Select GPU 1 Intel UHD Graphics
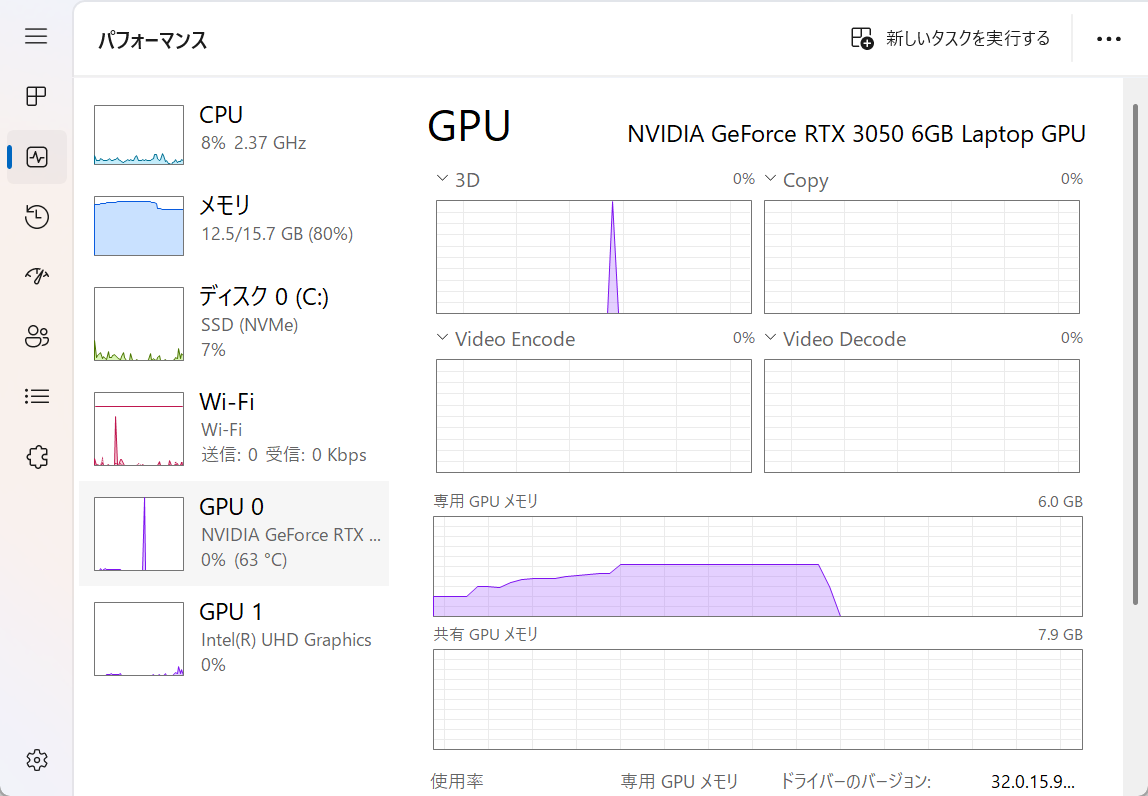 234,639
